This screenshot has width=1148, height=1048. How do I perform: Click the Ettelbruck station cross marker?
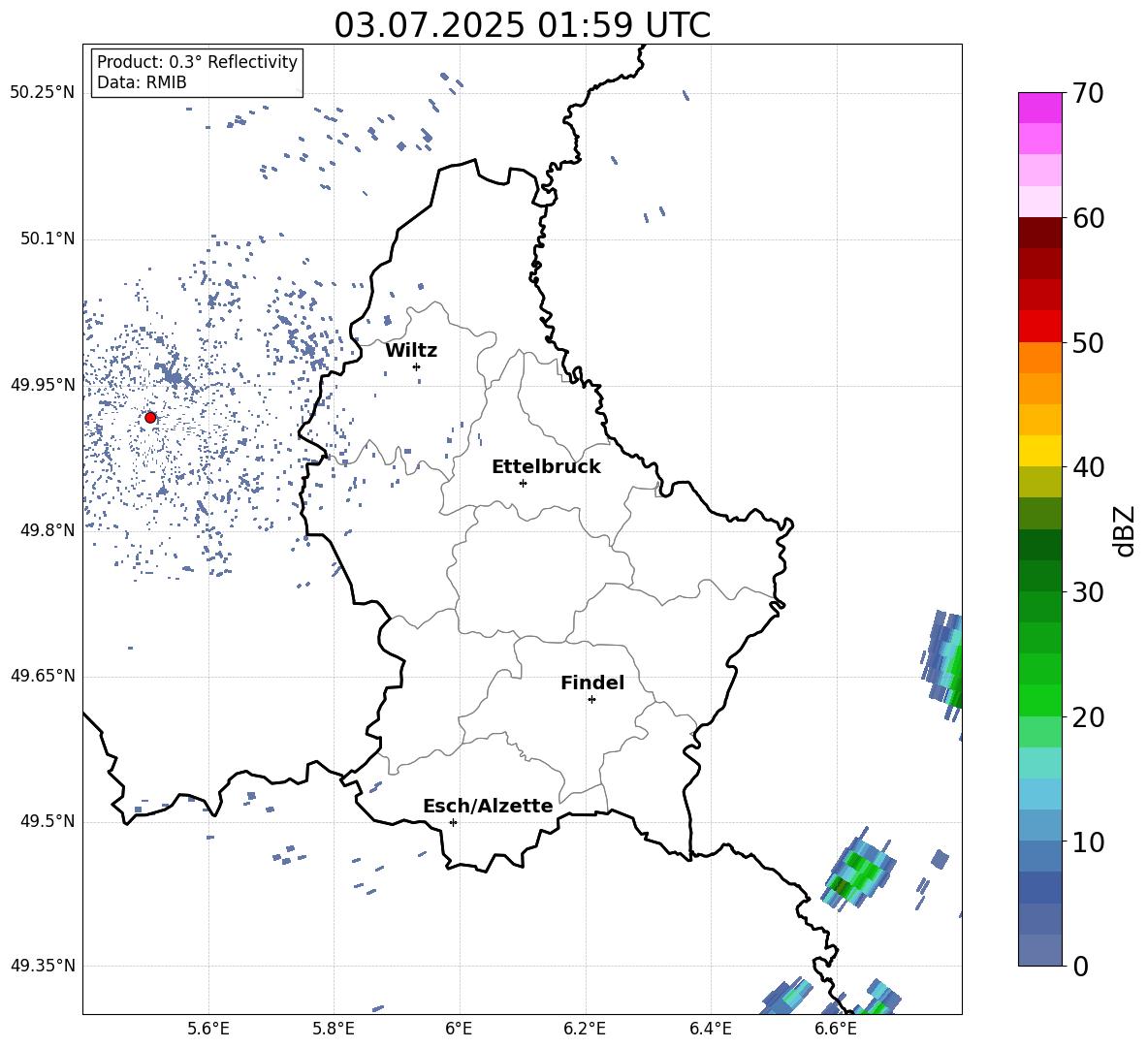tap(523, 483)
